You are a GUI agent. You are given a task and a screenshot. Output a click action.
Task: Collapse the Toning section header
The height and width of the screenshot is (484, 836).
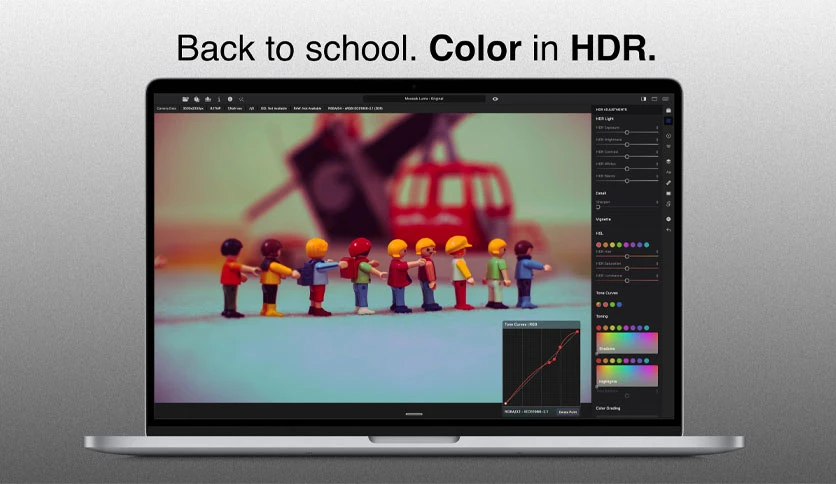point(601,317)
